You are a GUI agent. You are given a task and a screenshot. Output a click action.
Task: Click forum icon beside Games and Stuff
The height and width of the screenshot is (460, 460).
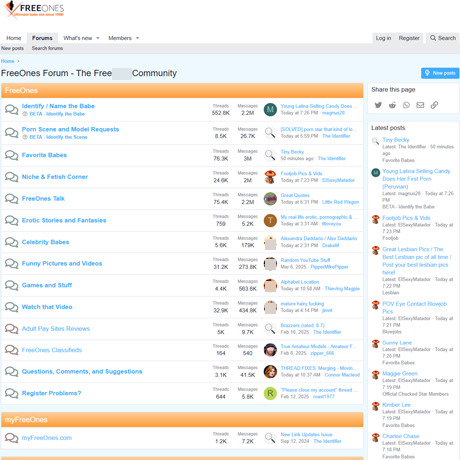(x=12, y=285)
